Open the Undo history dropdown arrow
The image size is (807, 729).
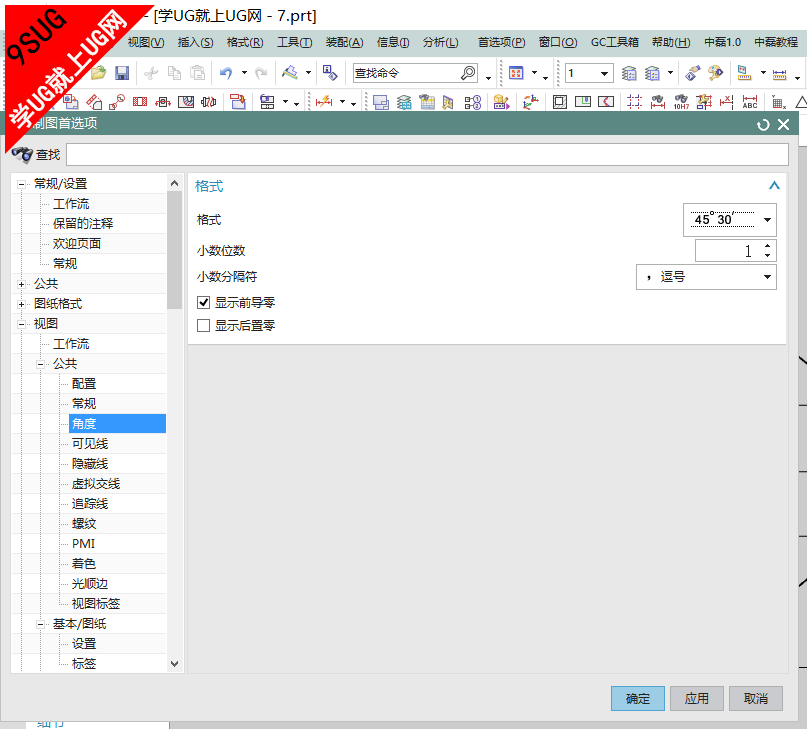(244, 73)
